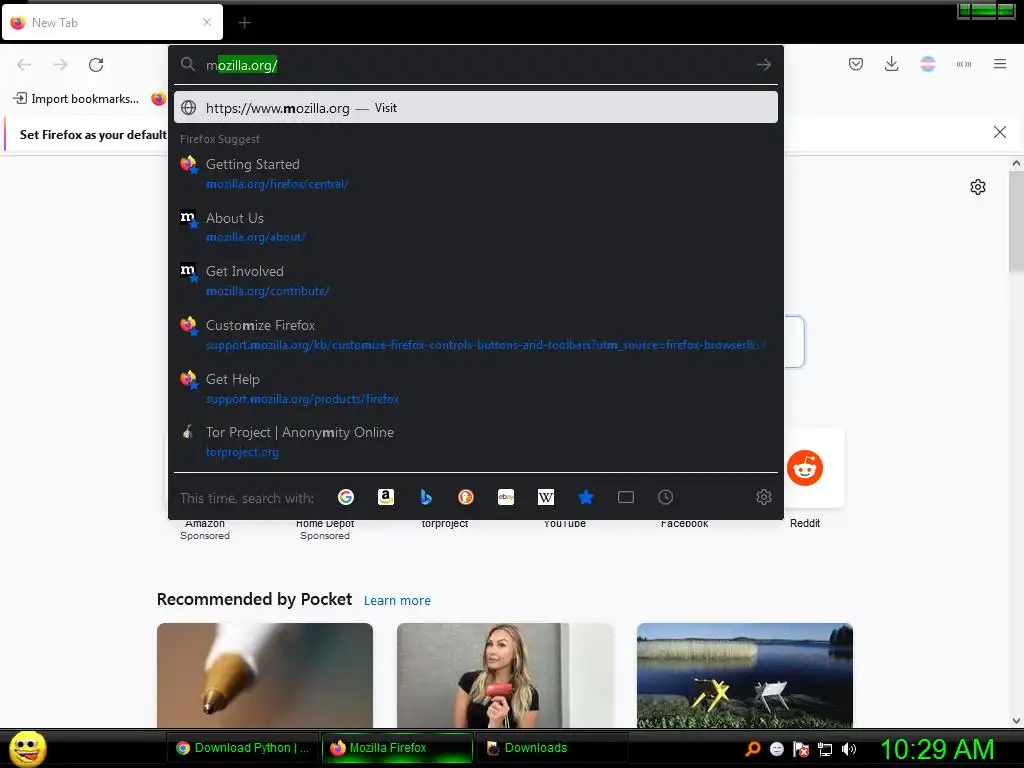This screenshot has width=1024, height=768.
Task: Open Get Help support suggestion
Action: tap(475, 389)
